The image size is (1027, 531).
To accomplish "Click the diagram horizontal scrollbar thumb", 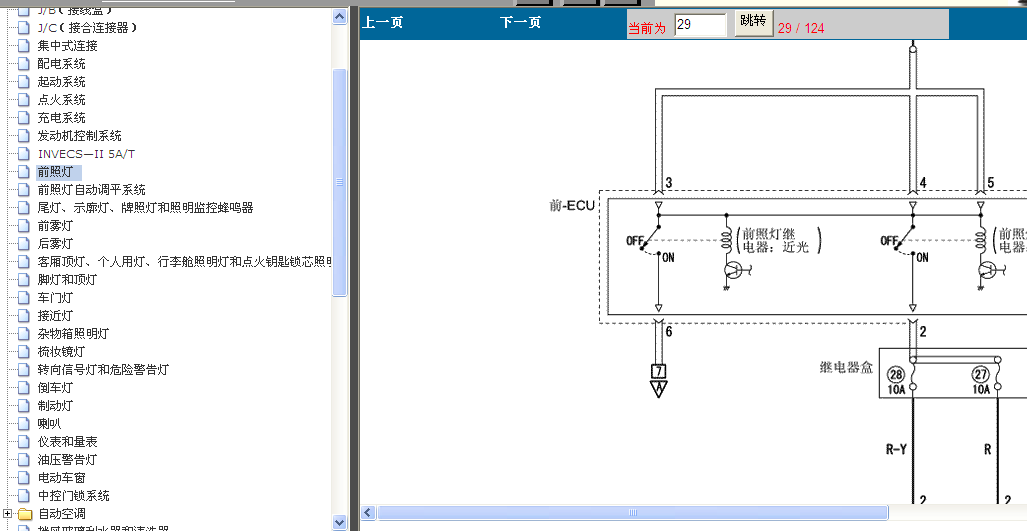I will pyautogui.click(x=633, y=513).
